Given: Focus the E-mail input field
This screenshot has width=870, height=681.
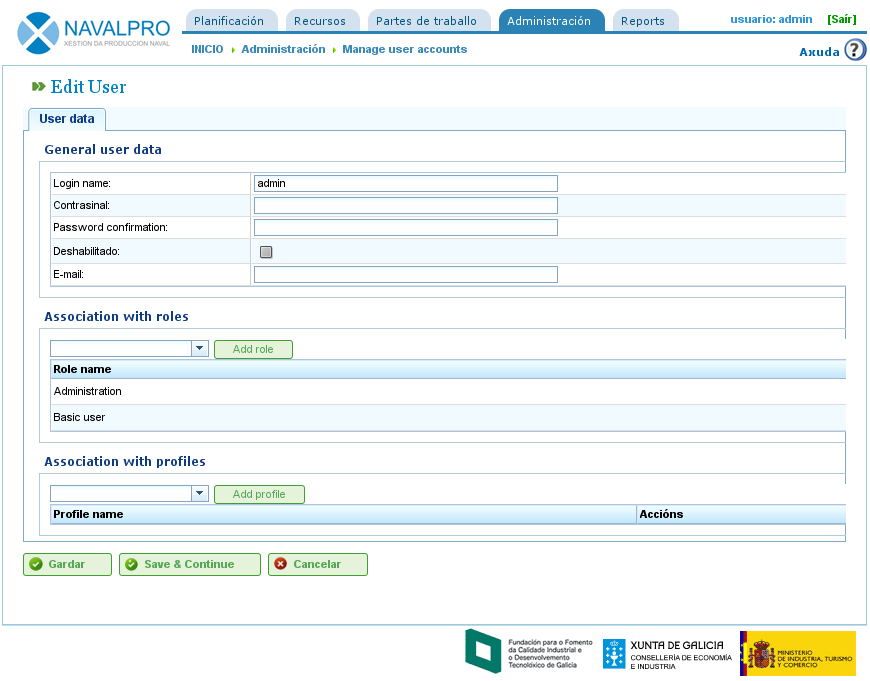Looking at the screenshot, I should (x=405, y=275).
